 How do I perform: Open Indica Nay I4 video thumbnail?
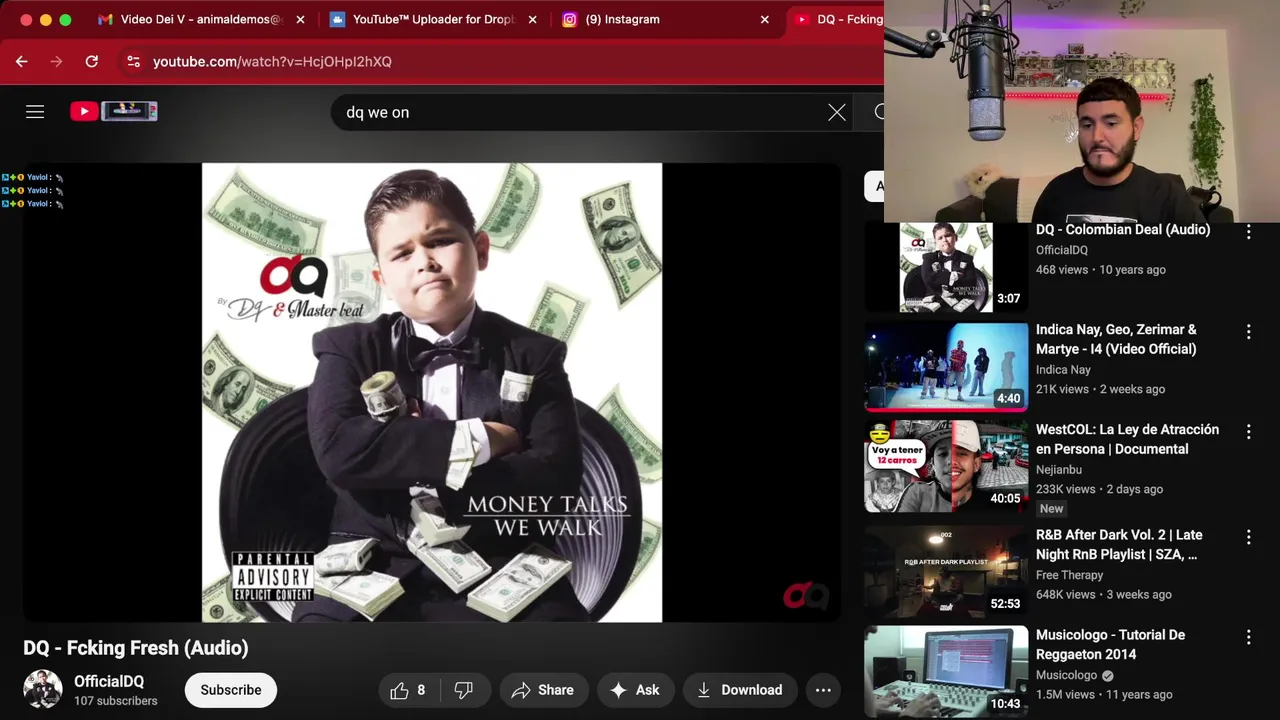tap(946, 367)
